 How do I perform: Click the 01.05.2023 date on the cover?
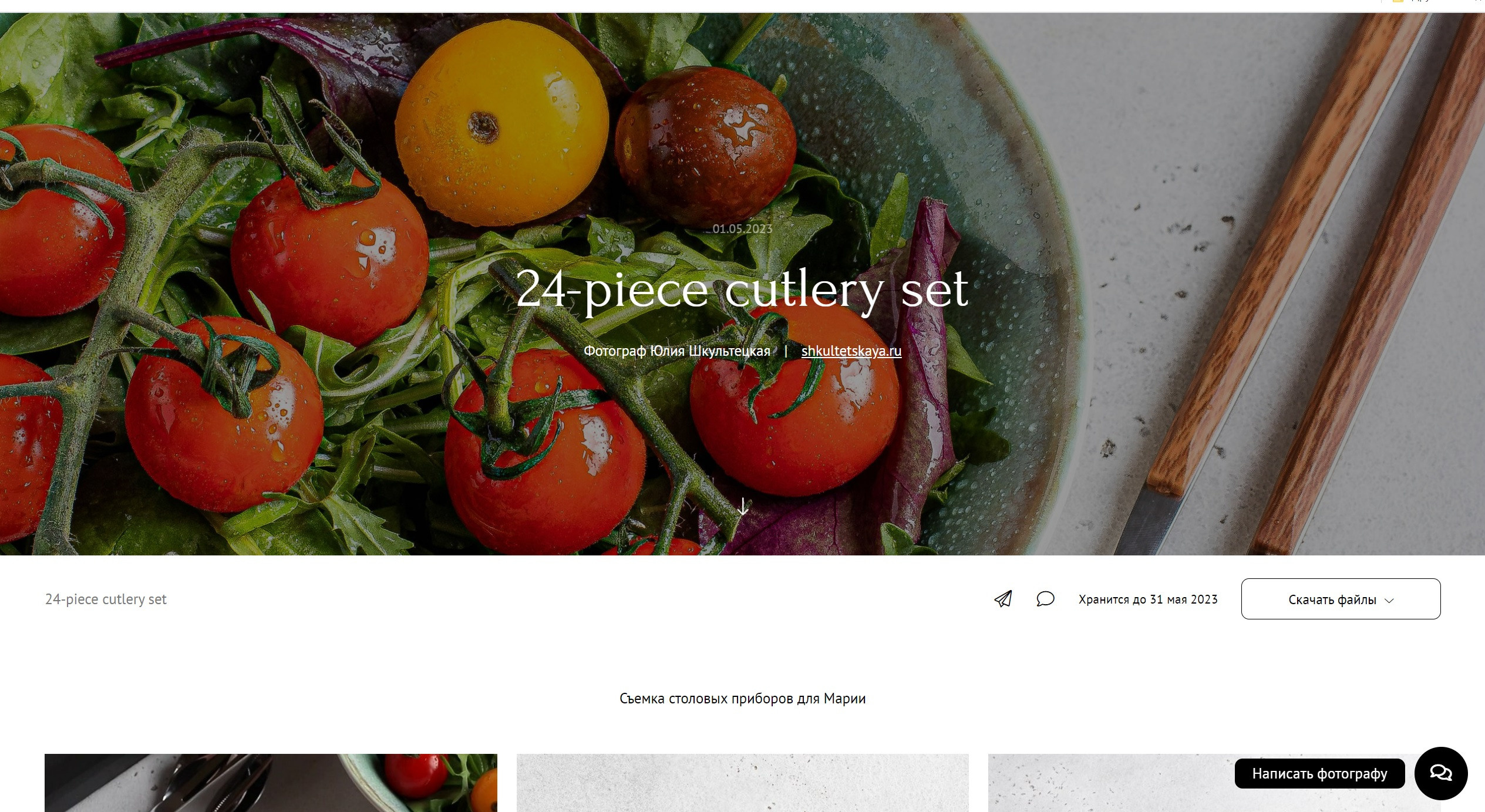point(742,229)
